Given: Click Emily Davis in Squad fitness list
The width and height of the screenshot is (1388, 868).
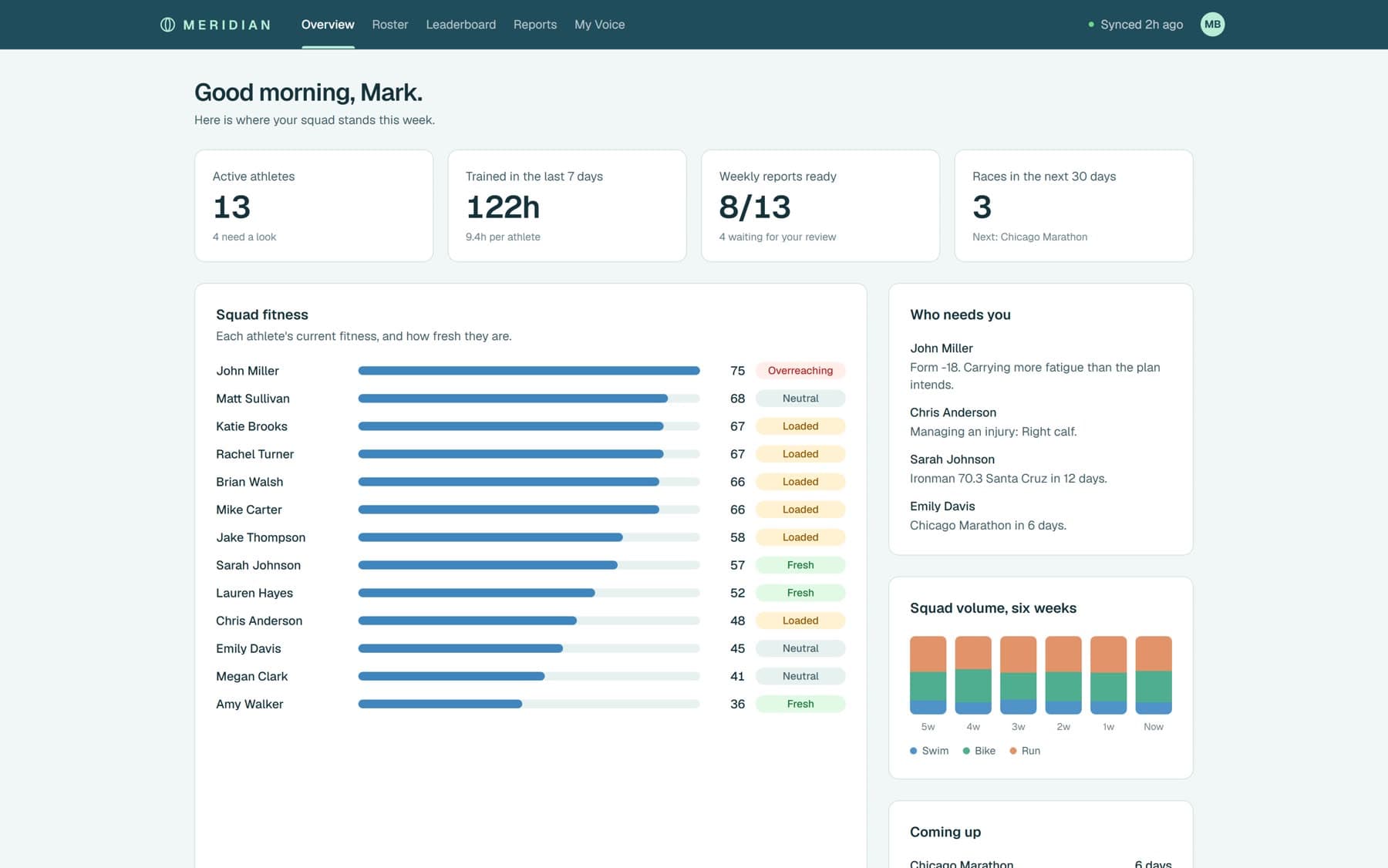Looking at the screenshot, I should click(248, 648).
